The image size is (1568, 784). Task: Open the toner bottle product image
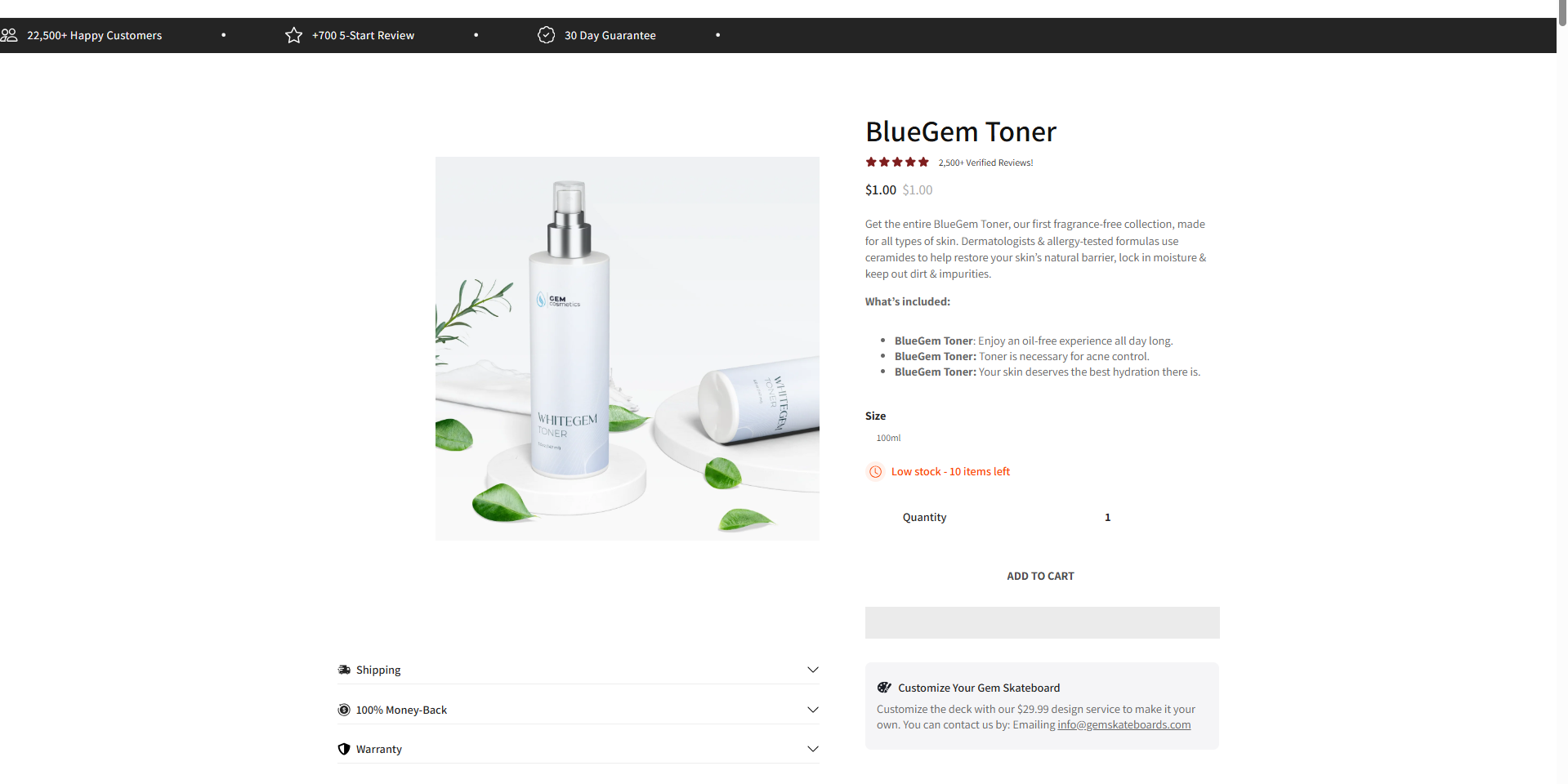click(x=627, y=349)
